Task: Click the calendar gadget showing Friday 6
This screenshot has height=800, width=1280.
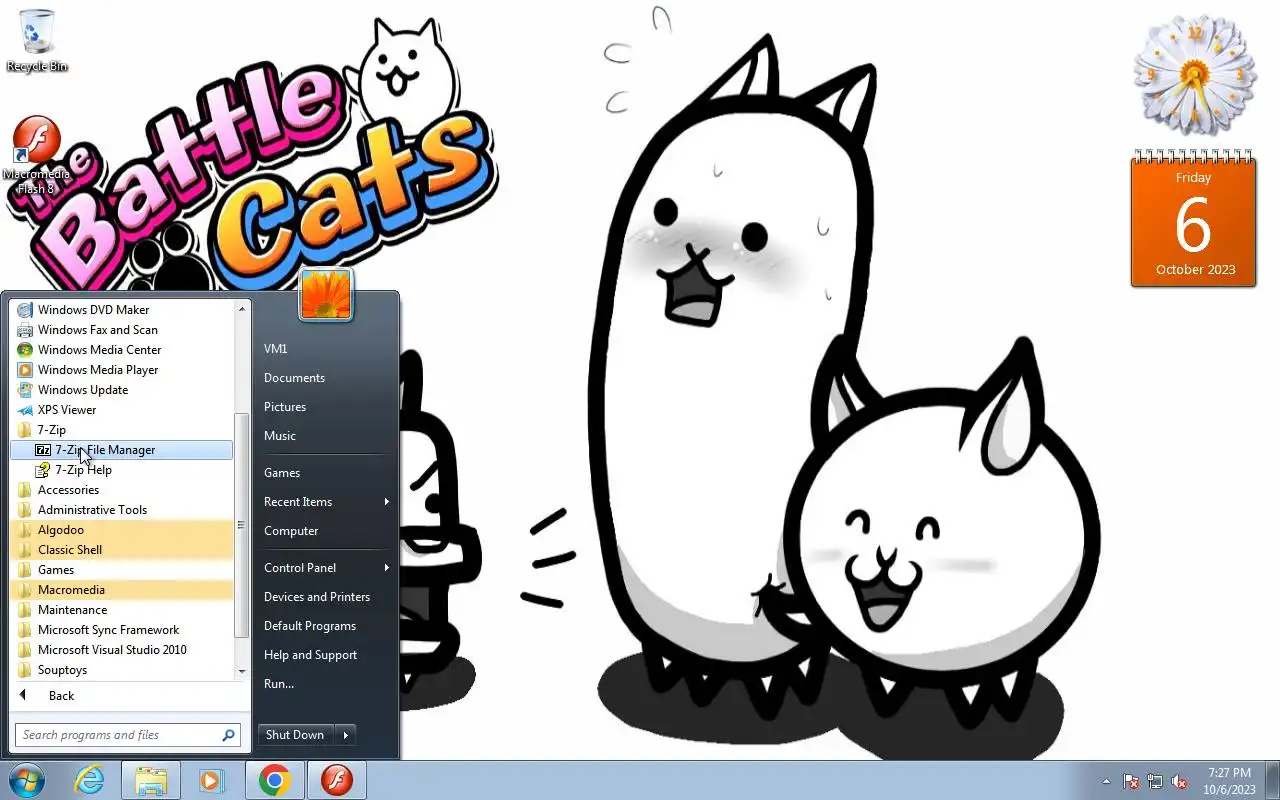Action: 1193,220
